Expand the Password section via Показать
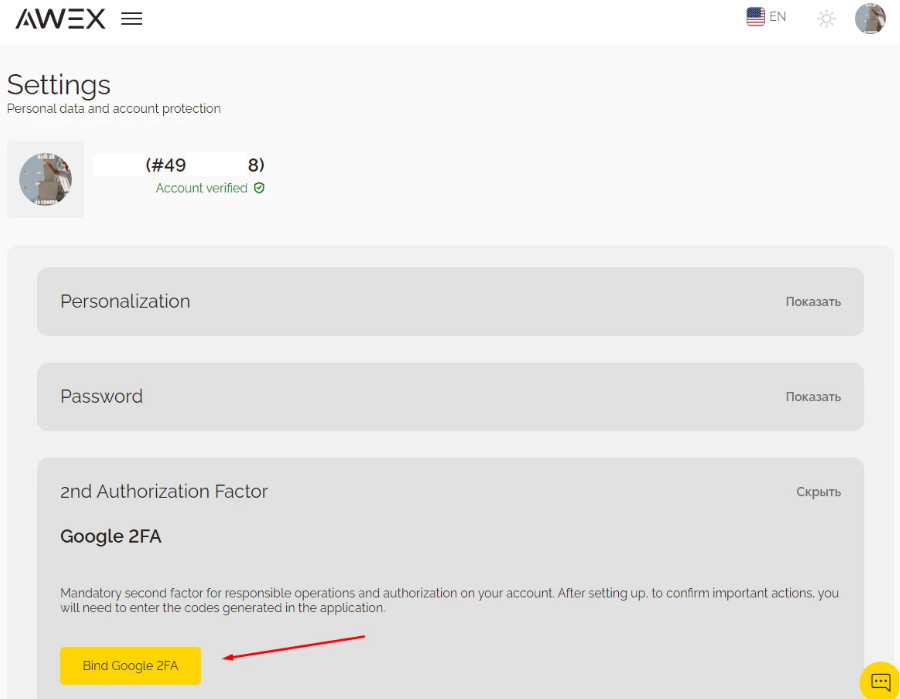The height and width of the screenshot is (699, 900). [x=812, y=397]
